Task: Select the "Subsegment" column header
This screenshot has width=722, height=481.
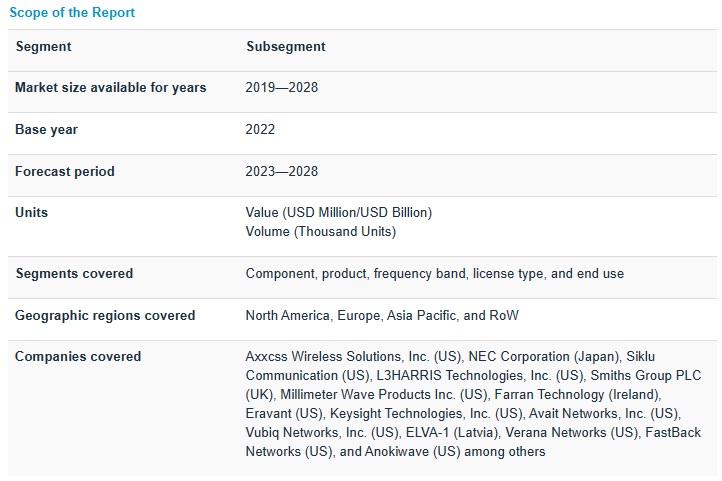Action: pos(285,47)
